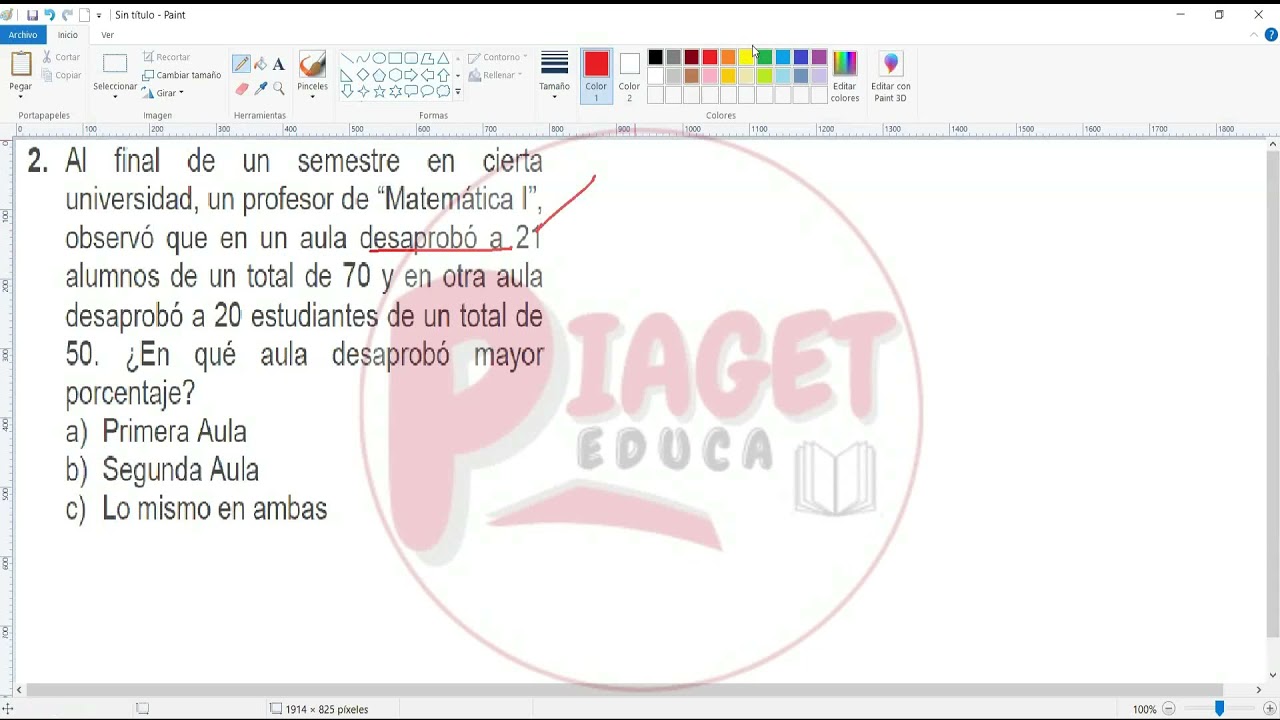Pick the purple color swatch

coord(819,57)
